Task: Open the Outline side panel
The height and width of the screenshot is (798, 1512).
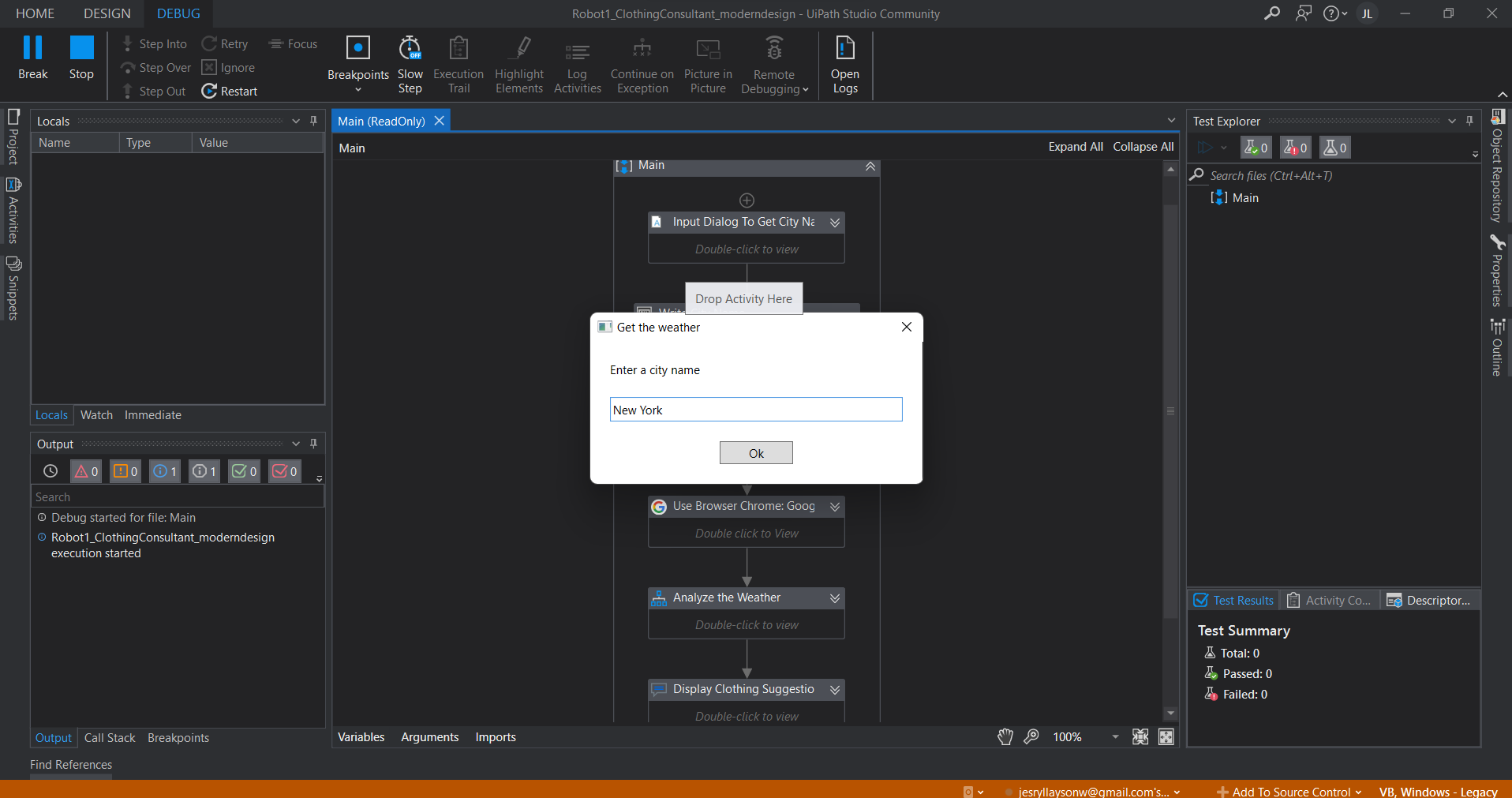Action: 1497,347
